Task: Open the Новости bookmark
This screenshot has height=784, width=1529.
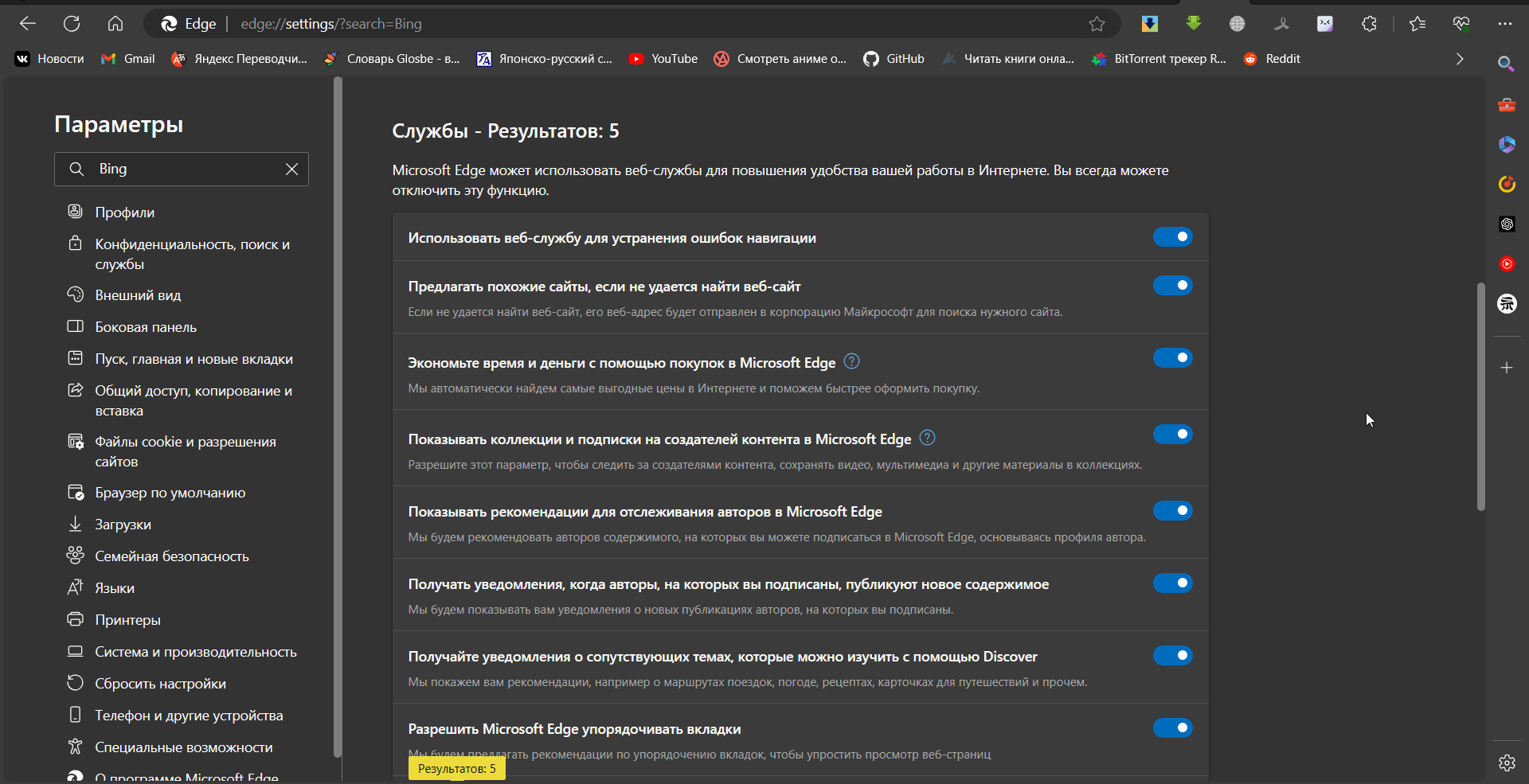Action: coord(49,59)
